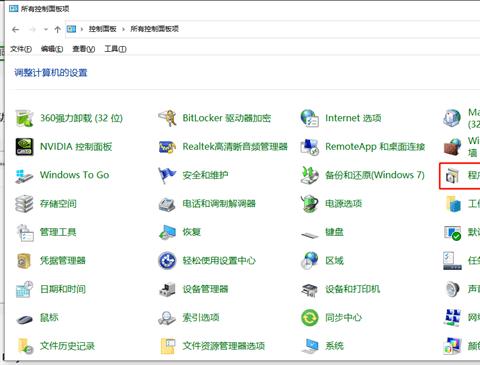
Task: Open the 查看(V) menu
Action: [83, 49]
